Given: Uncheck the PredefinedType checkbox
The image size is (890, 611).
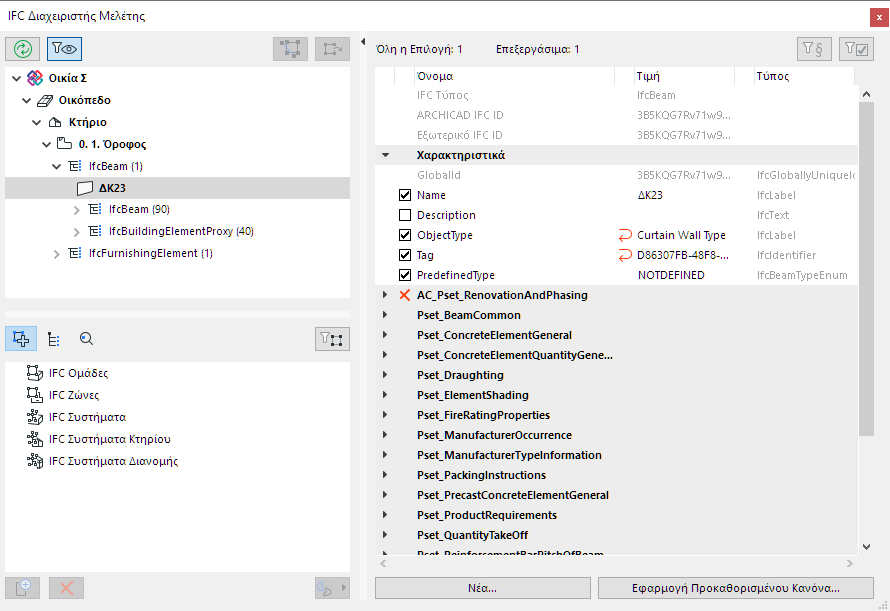Looking at the screenshot, I should 405,275.
